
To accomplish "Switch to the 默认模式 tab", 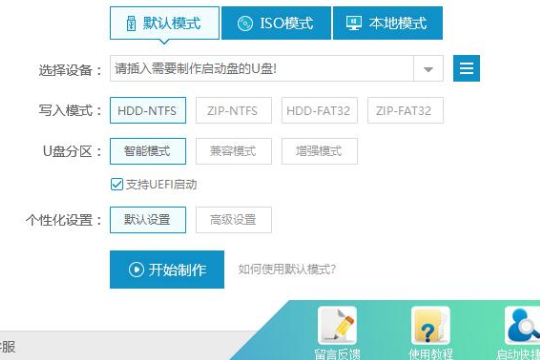I will (165, 23).
